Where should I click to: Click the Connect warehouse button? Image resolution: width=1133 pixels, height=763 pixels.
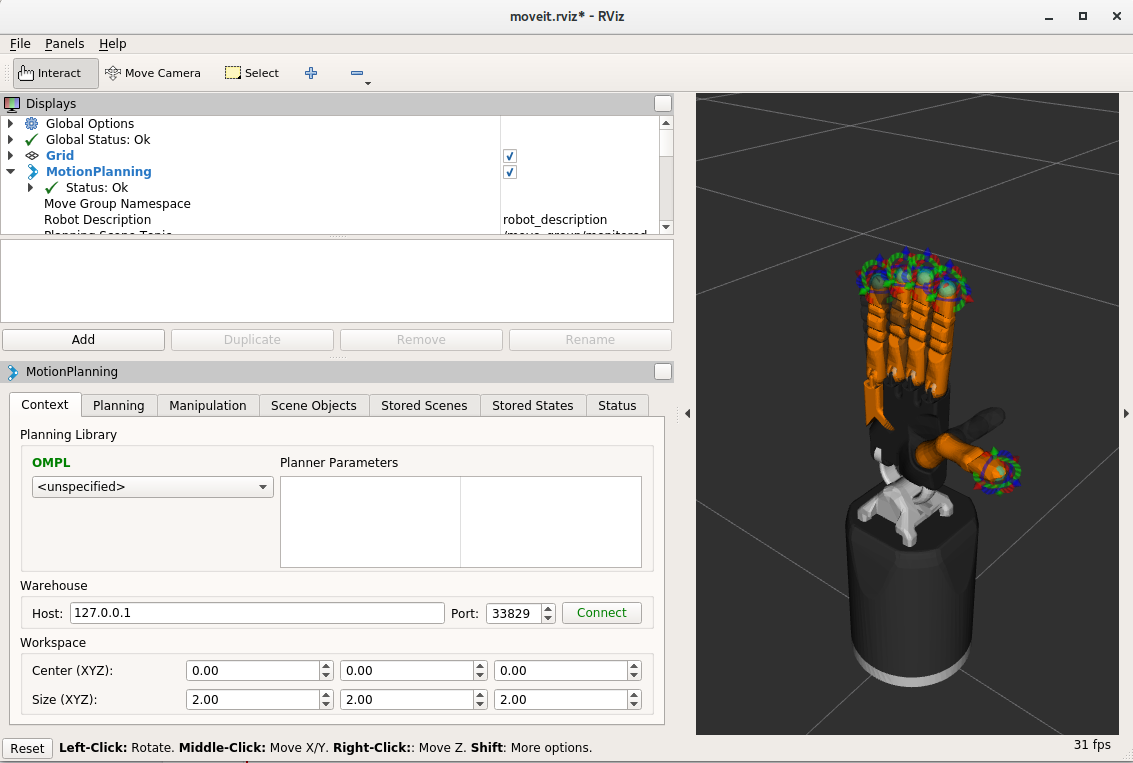601,613
